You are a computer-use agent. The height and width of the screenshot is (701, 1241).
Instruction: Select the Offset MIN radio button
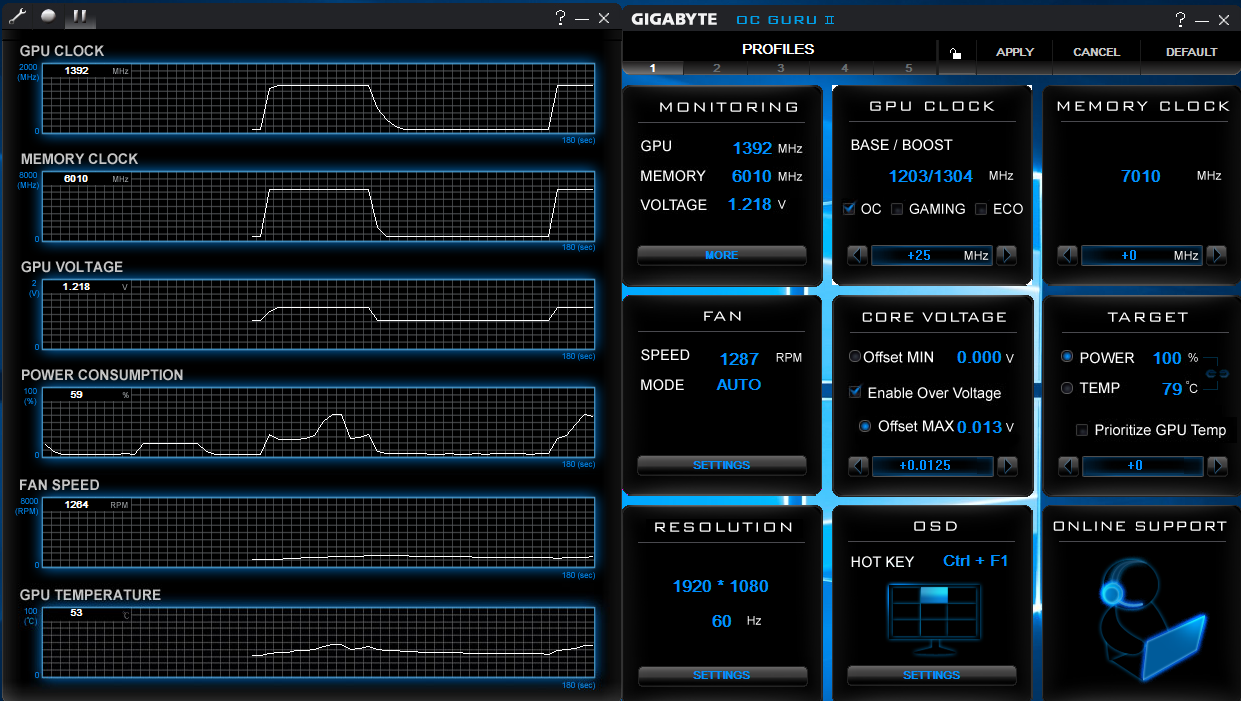coord(855,357)
